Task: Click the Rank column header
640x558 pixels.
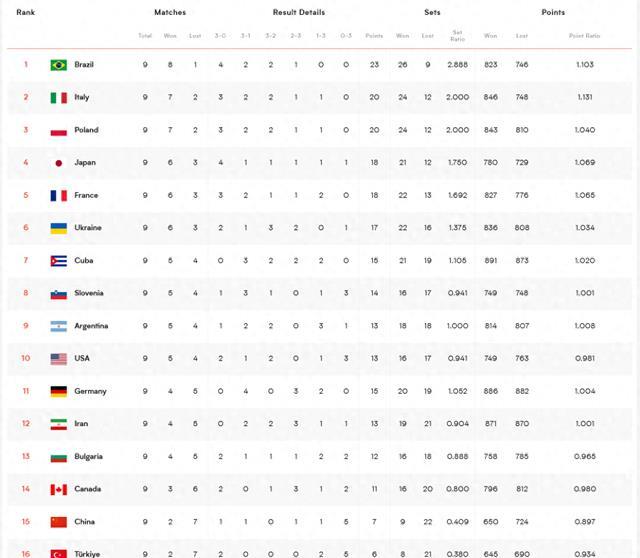Action: point(26,13)
